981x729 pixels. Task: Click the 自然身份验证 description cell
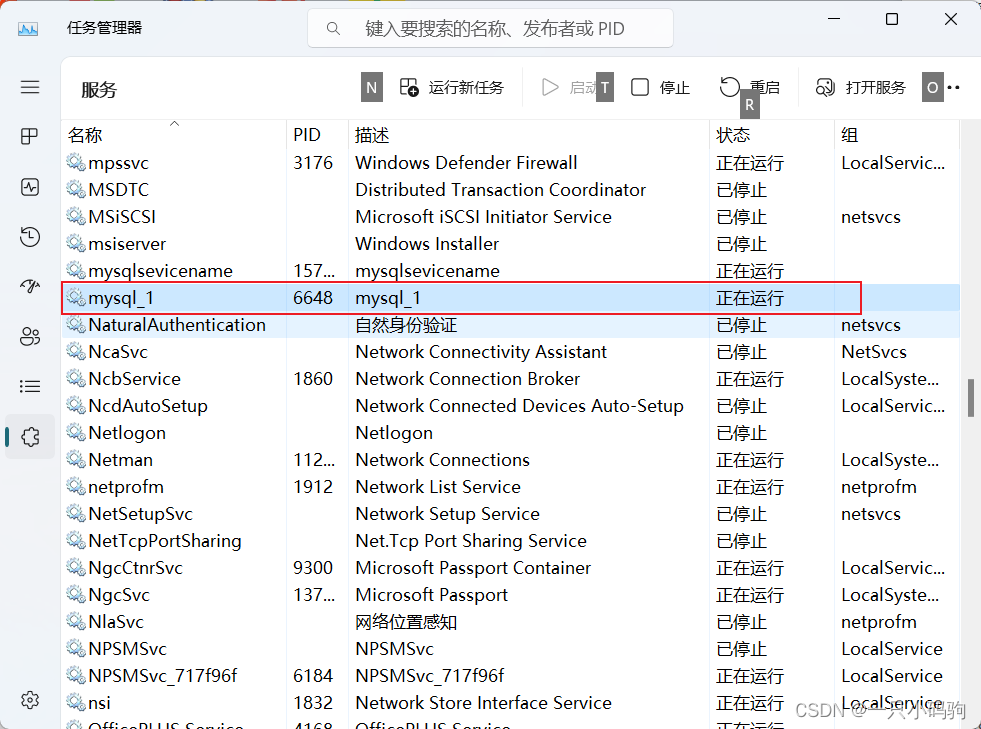point(406,325)
